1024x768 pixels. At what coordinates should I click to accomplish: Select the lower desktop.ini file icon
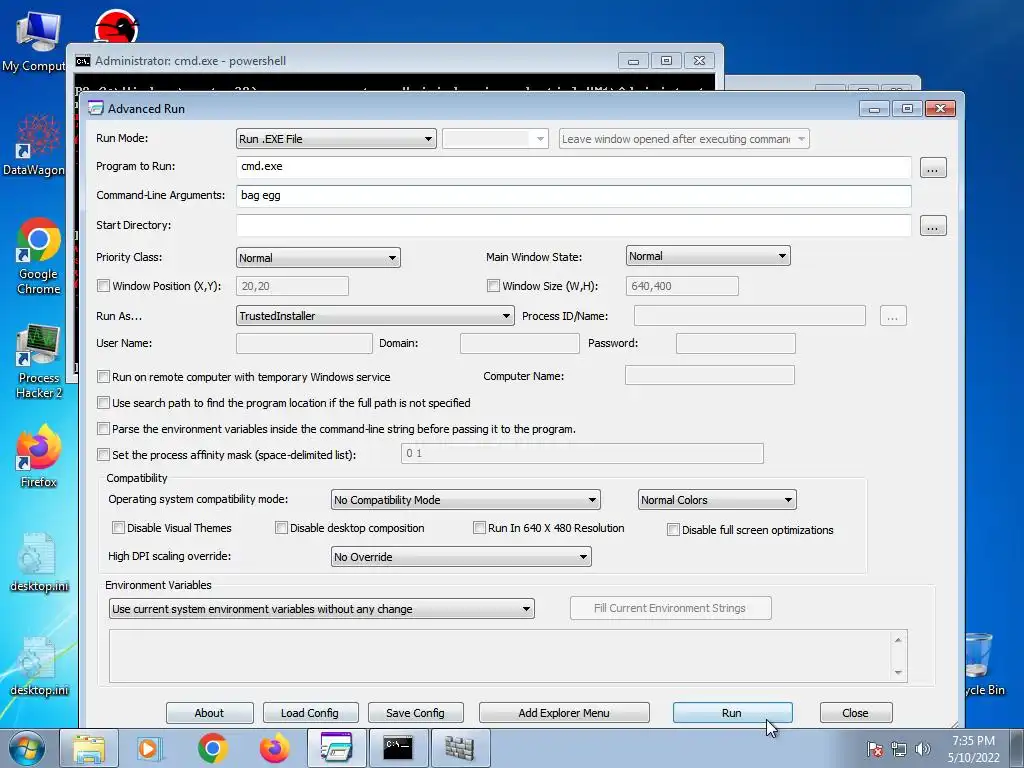coord(39,666)
